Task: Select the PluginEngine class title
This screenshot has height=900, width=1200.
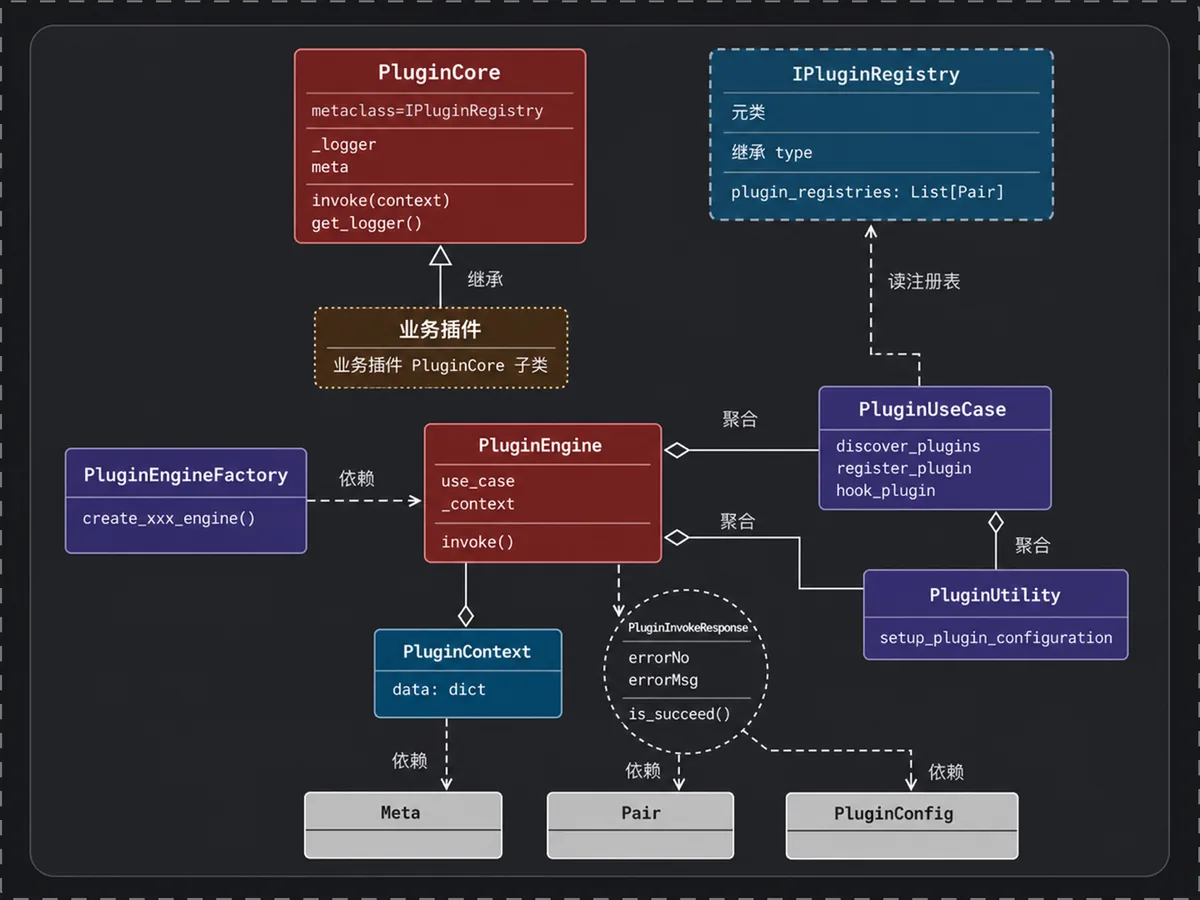Action: (x=540, y=445)
